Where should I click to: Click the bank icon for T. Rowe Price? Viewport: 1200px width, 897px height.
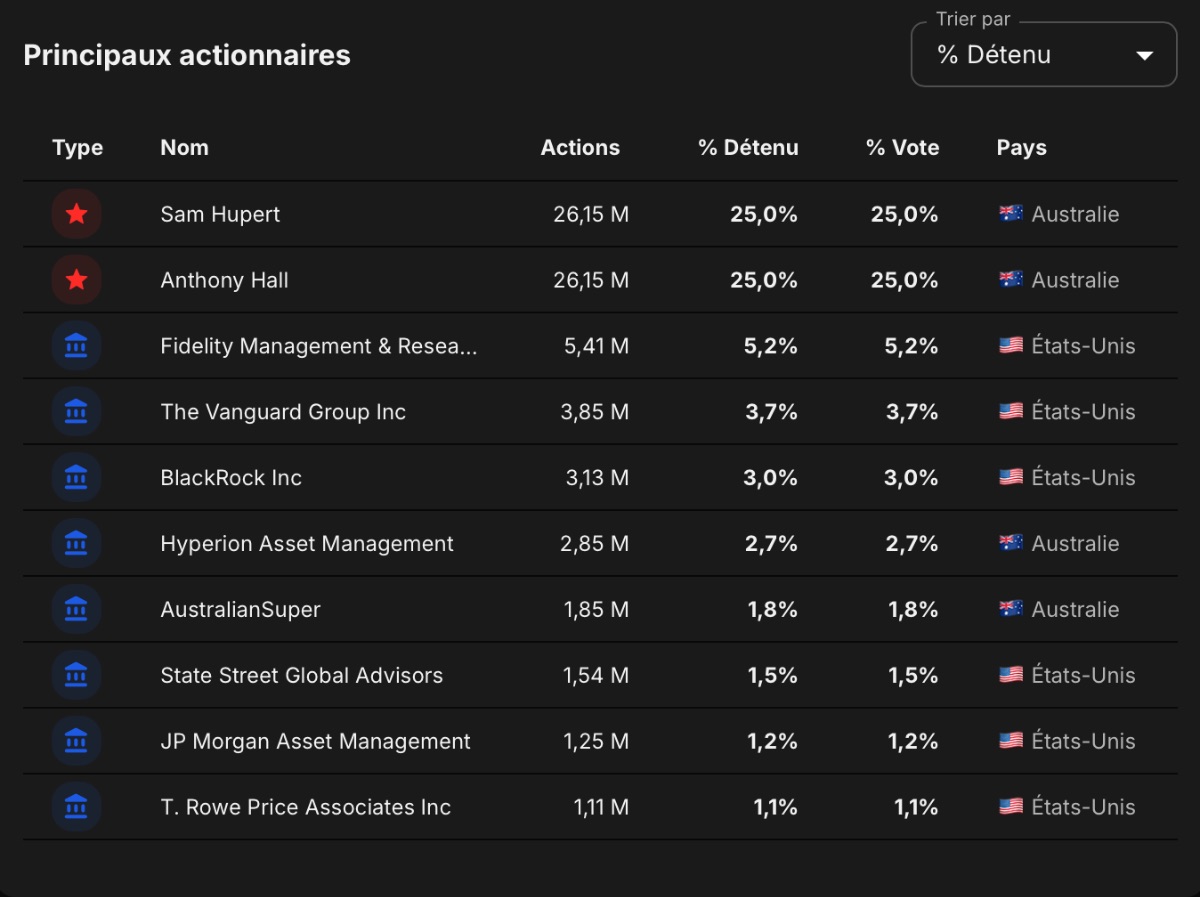click(x=77, y=807)
